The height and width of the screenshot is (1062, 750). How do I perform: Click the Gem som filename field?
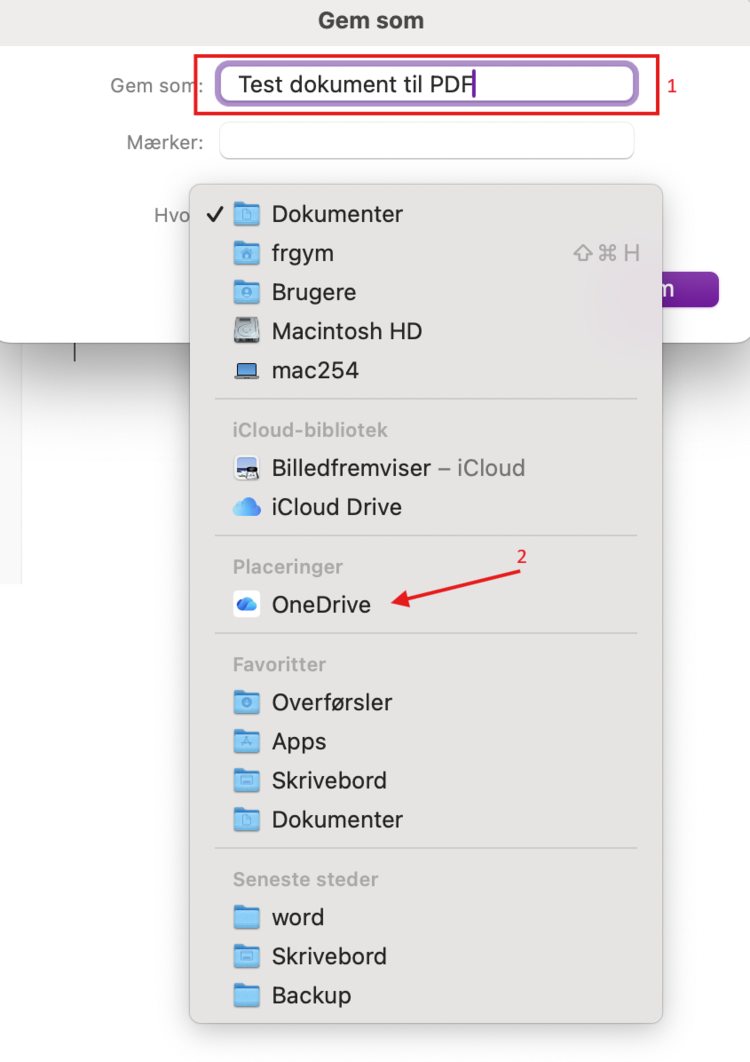pyautogui.click(x=426, y=85)
